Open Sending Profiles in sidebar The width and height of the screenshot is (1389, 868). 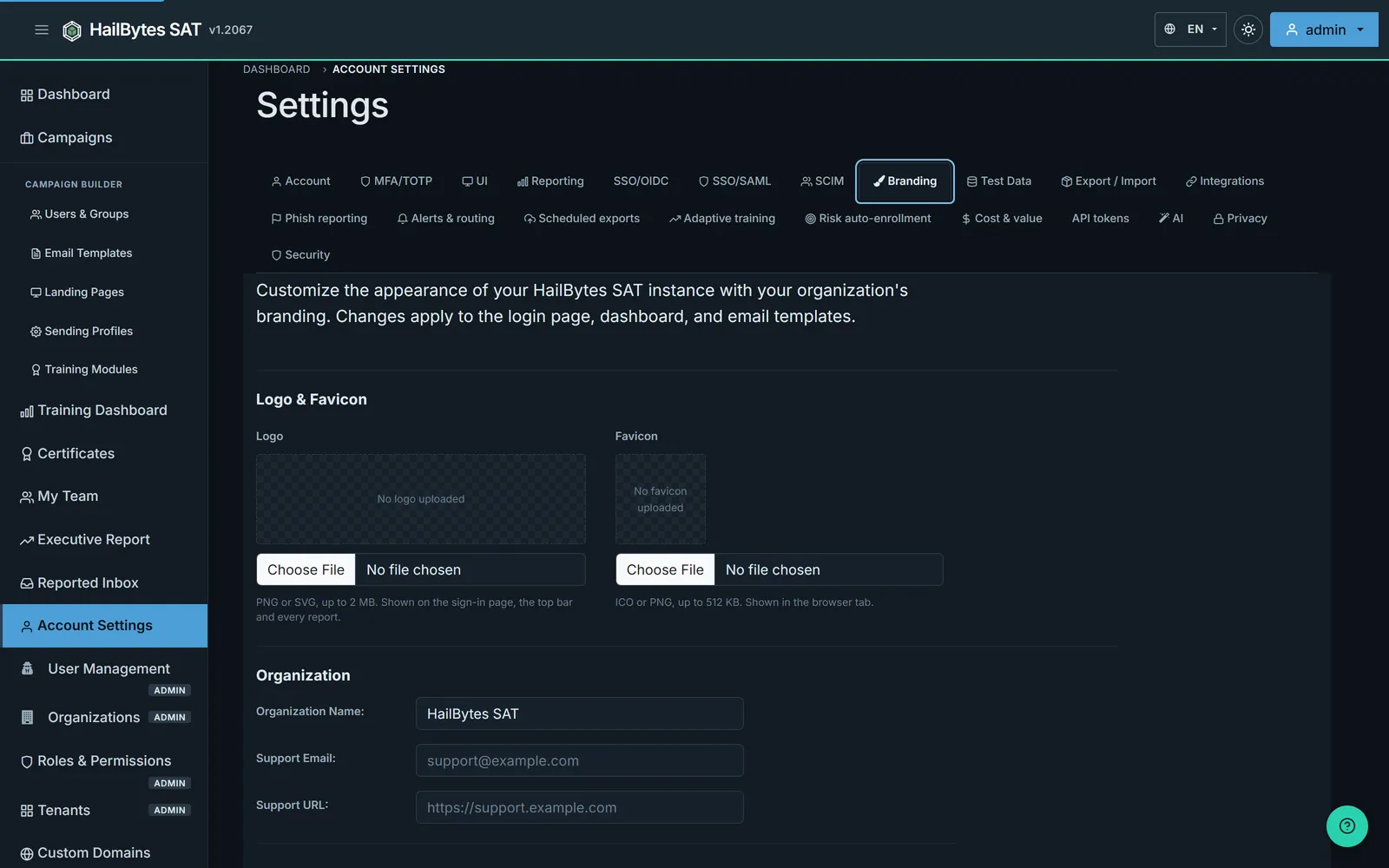[x=104, y=332]
